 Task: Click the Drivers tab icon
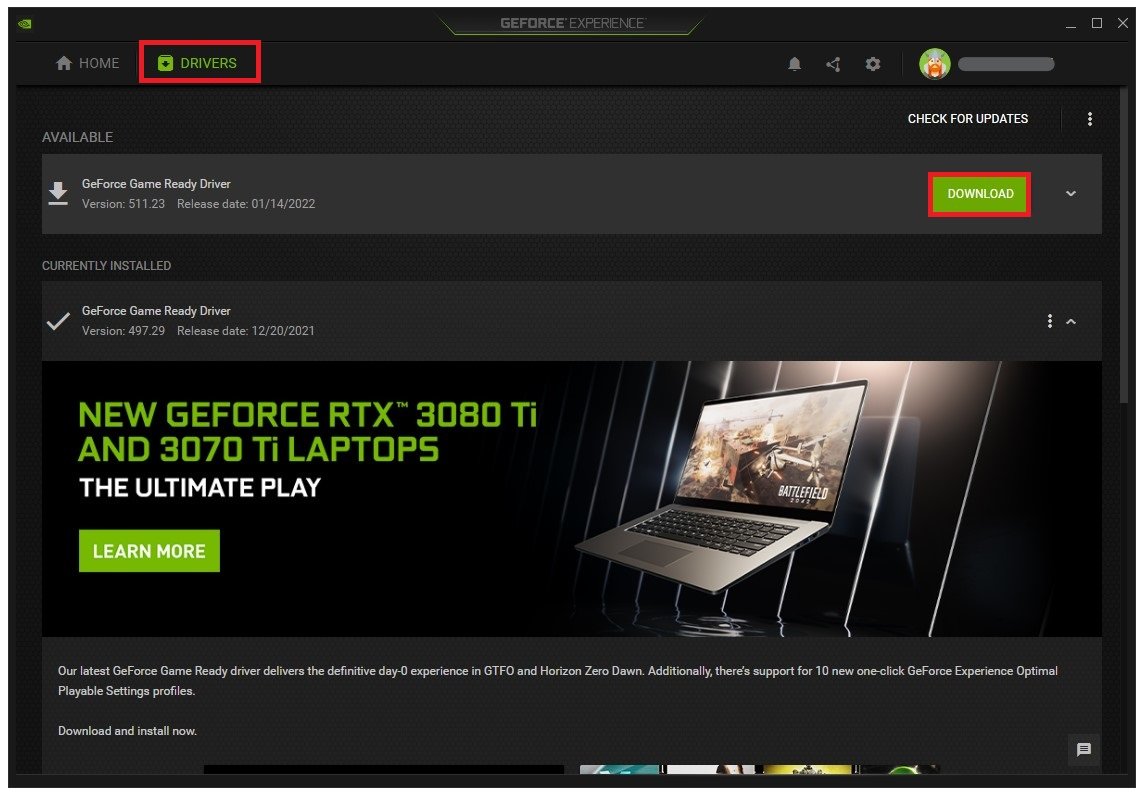pyautogui.click(x=166, y=64)
